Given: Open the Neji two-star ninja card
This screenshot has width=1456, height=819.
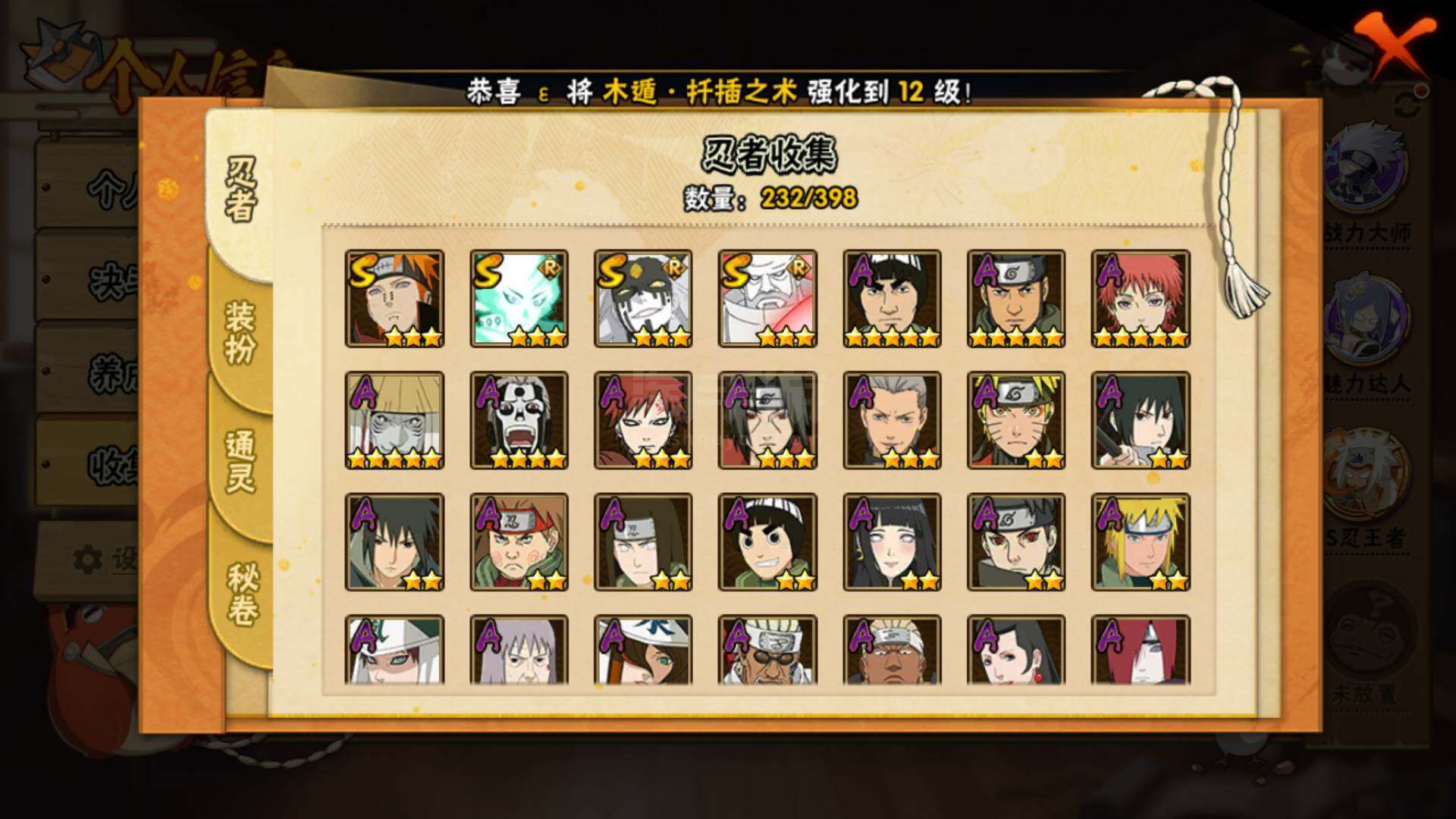Looking at the screenshot, I should [x=643, y=542].
